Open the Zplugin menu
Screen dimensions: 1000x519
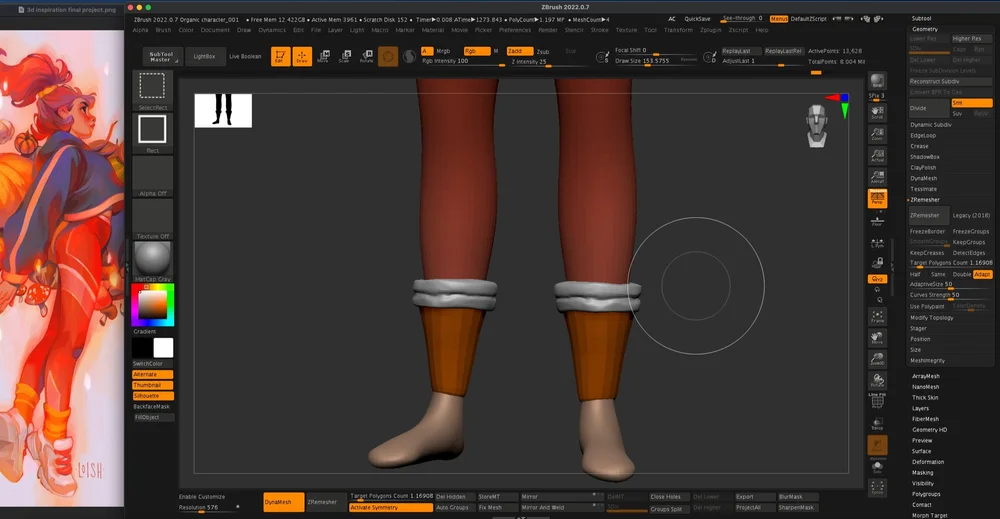[x=710, y=30]
